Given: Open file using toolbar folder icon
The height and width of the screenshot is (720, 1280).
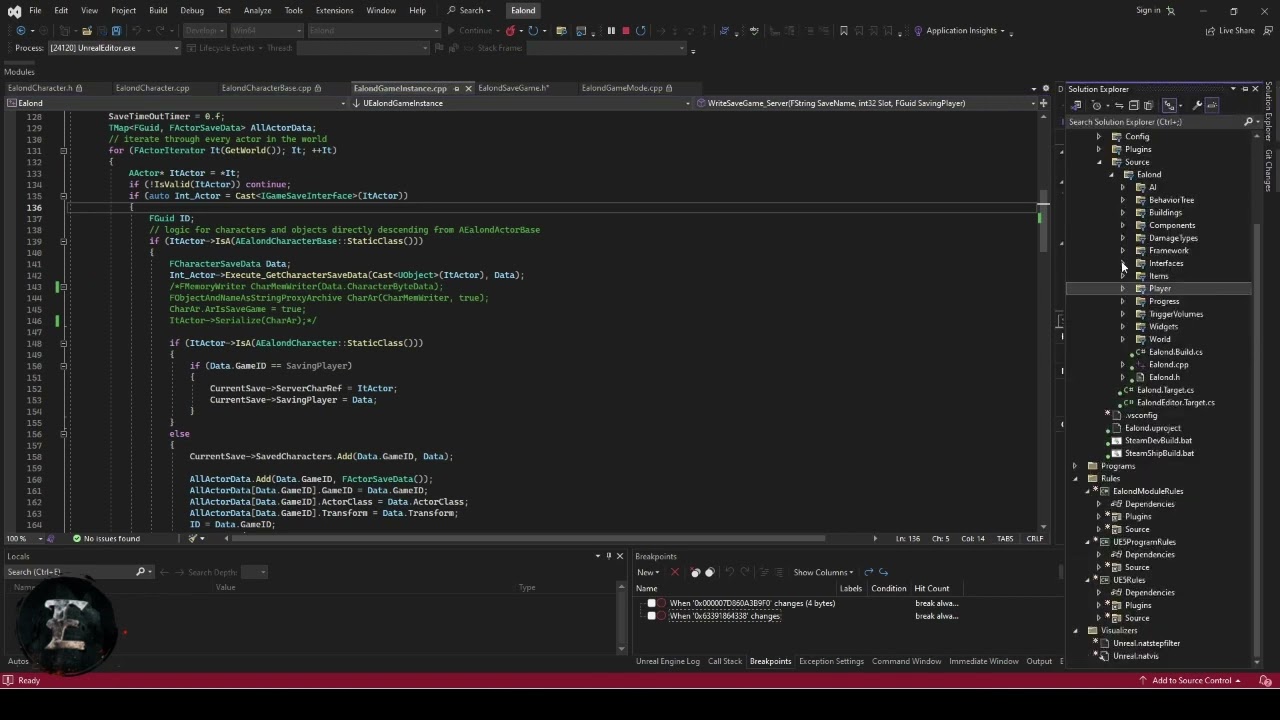Looking at the screenshot, I should tap(87, 30).
